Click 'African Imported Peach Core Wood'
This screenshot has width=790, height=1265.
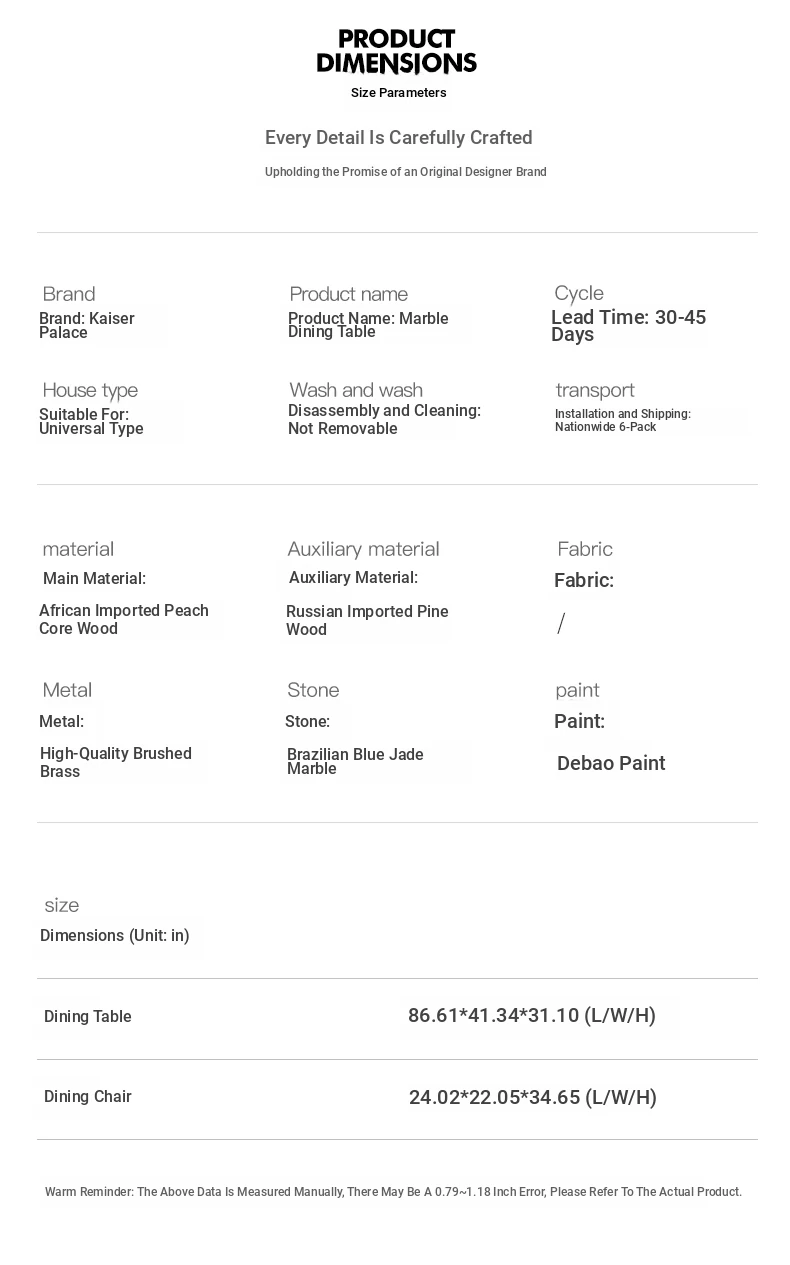coord(124,619)
